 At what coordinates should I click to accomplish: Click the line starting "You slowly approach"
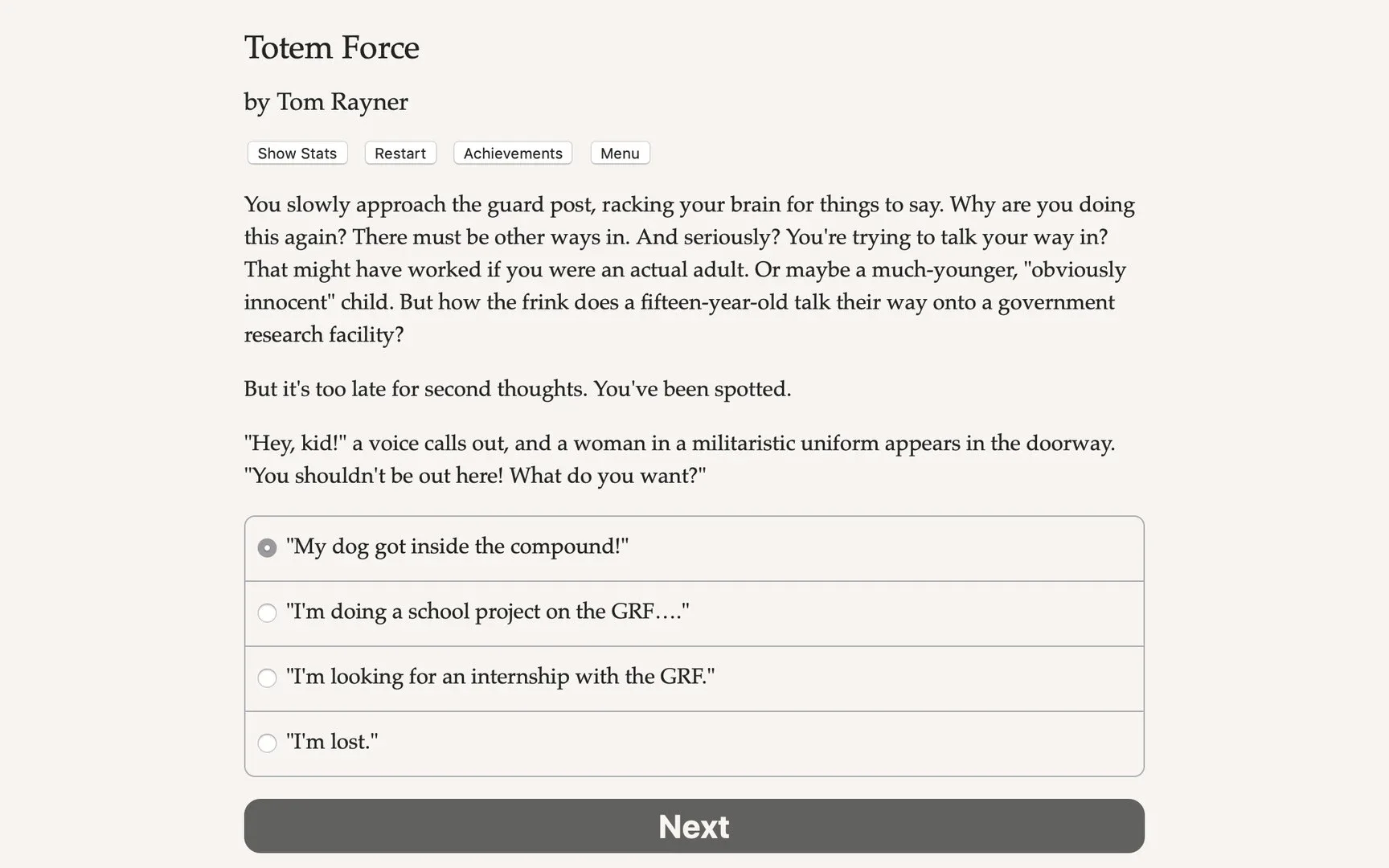(x=688, y=205)
